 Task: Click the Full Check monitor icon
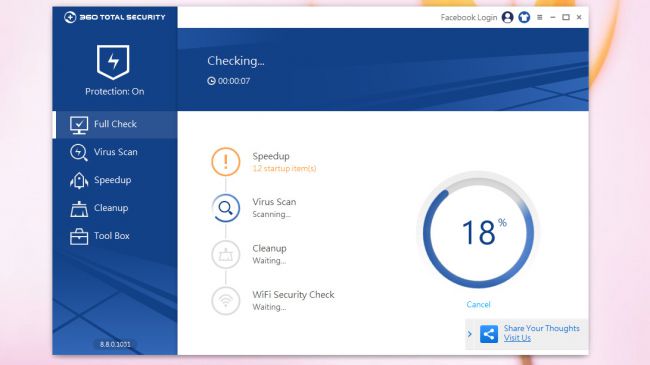pyautogui.click(x=79, y=125)
